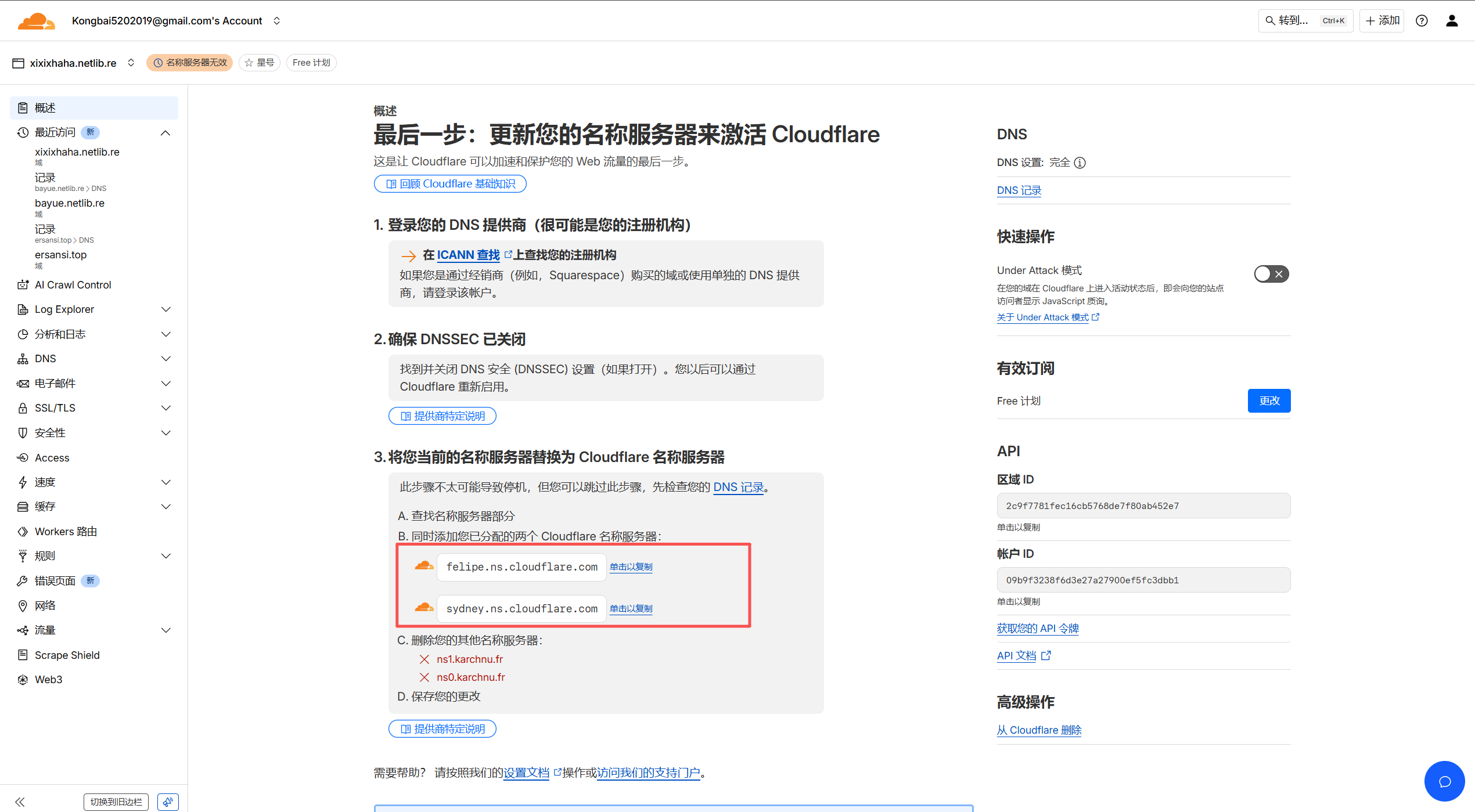This screenshot has height=812, width=1475.
Task: Open AI Crawl Control menu item
Action: 73,285
